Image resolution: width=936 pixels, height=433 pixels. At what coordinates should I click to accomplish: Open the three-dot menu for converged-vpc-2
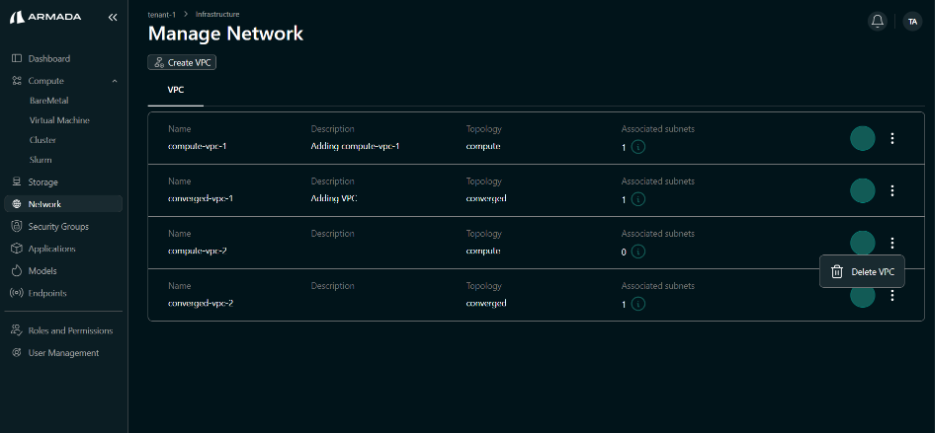892,295
